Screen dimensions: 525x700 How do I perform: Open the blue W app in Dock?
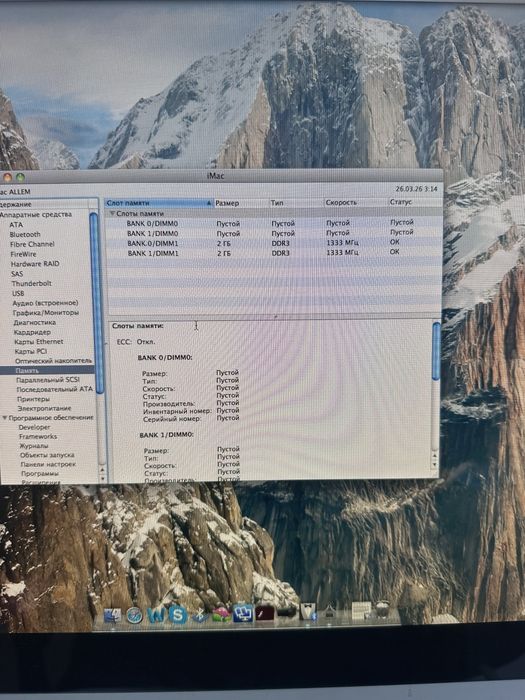click(156, 615)
